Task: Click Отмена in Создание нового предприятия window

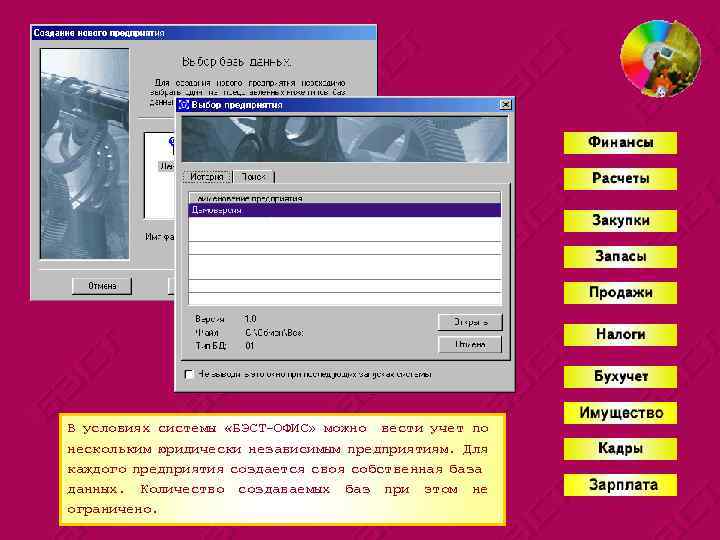Action: 101,286
